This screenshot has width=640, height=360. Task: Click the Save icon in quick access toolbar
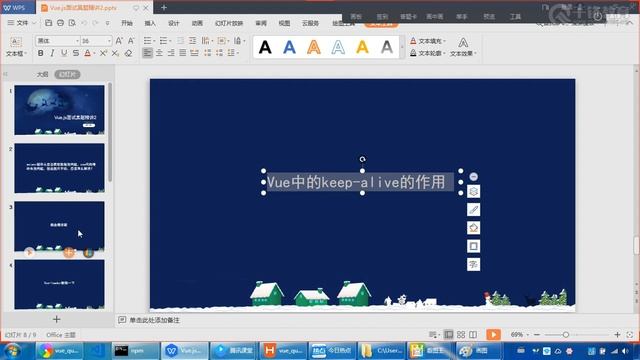49,23
